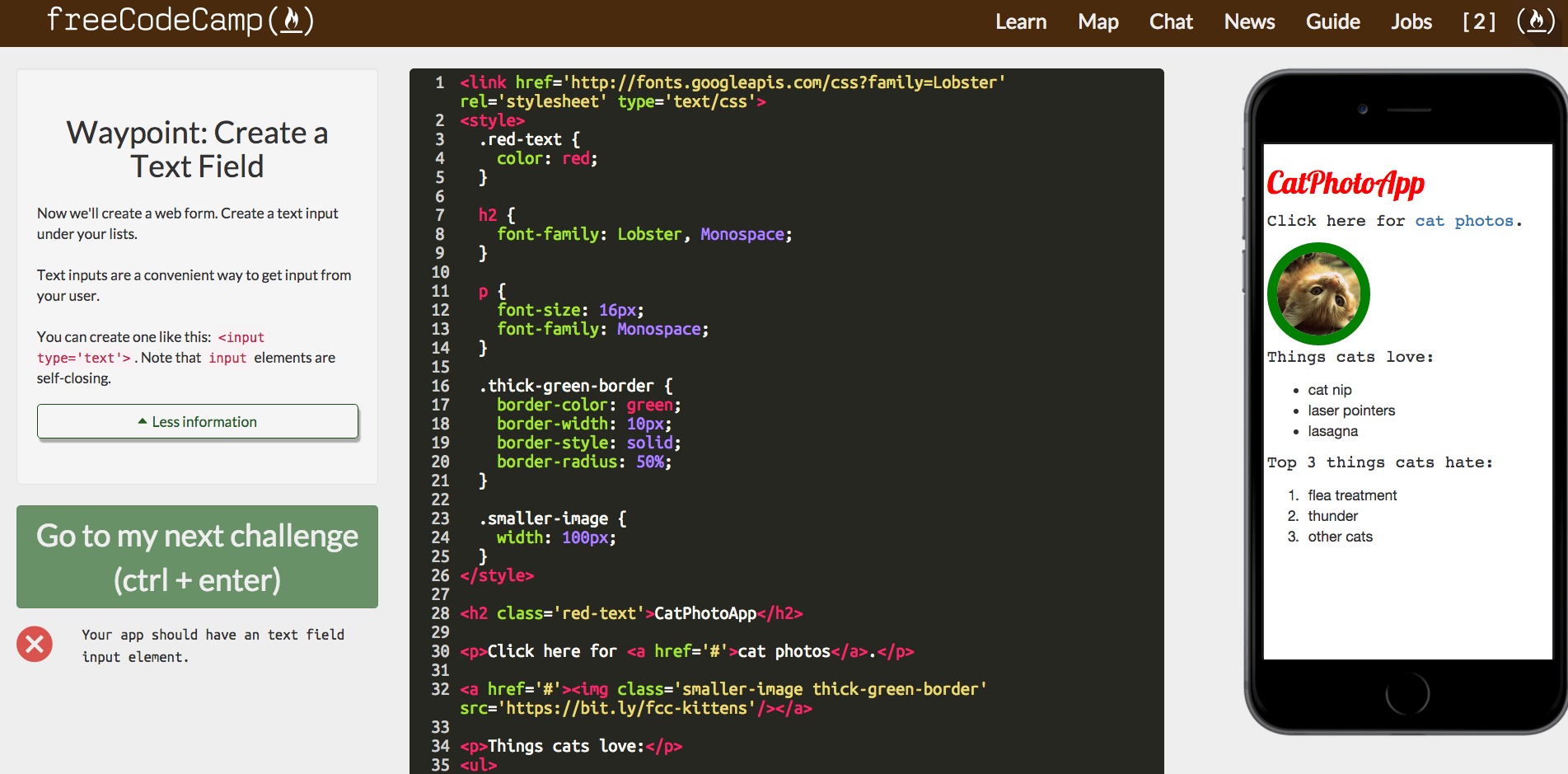Click Jobs in the top menu
This screenshot has width=1568, height=774.
1411,22
